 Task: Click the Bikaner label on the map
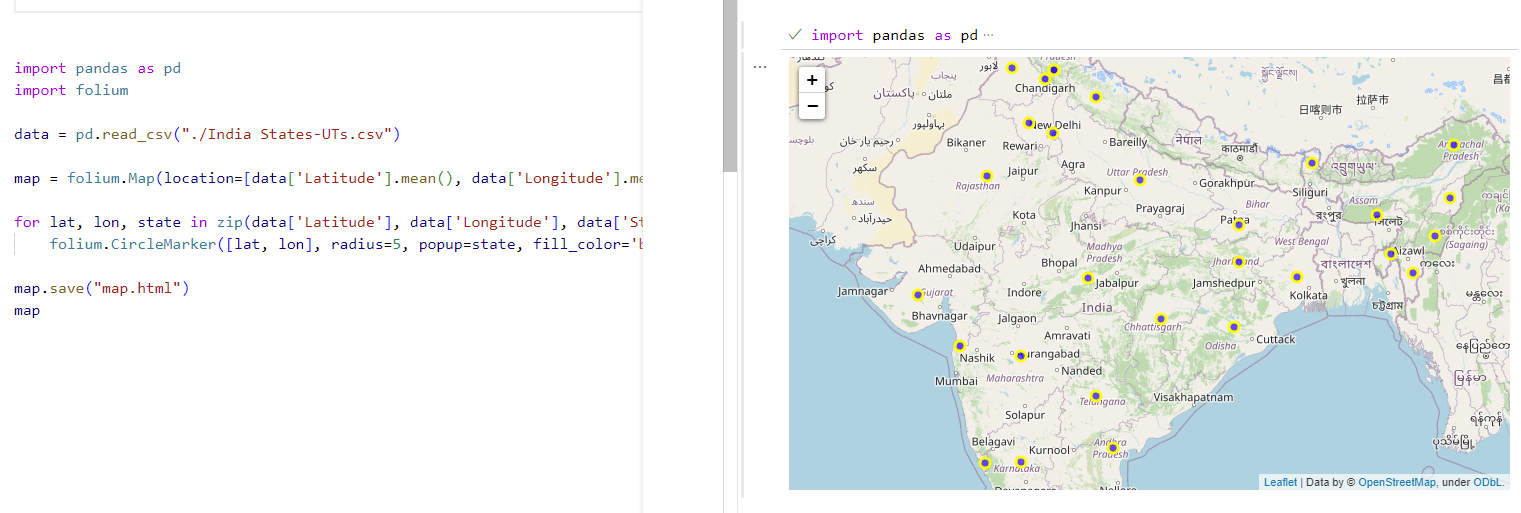(966, 142)
